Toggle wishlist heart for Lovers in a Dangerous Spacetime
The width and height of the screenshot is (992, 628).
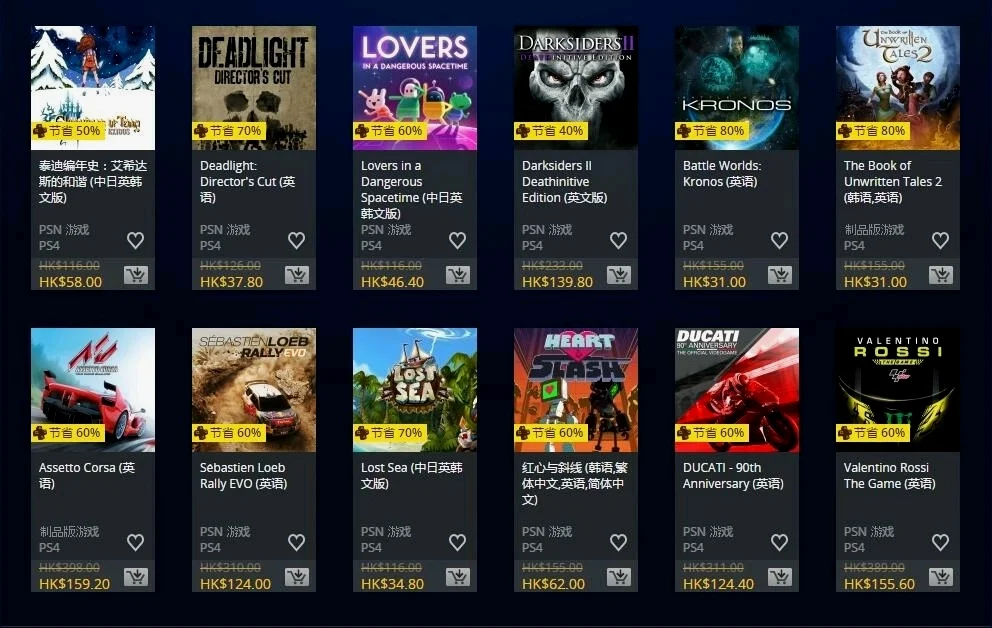457,240
